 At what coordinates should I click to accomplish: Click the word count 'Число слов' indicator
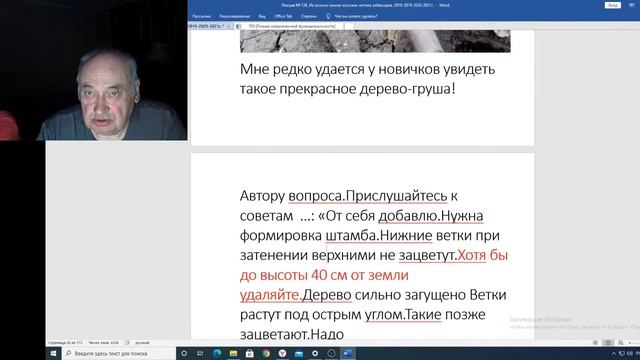pyautogui.click(x=104, y=343)
